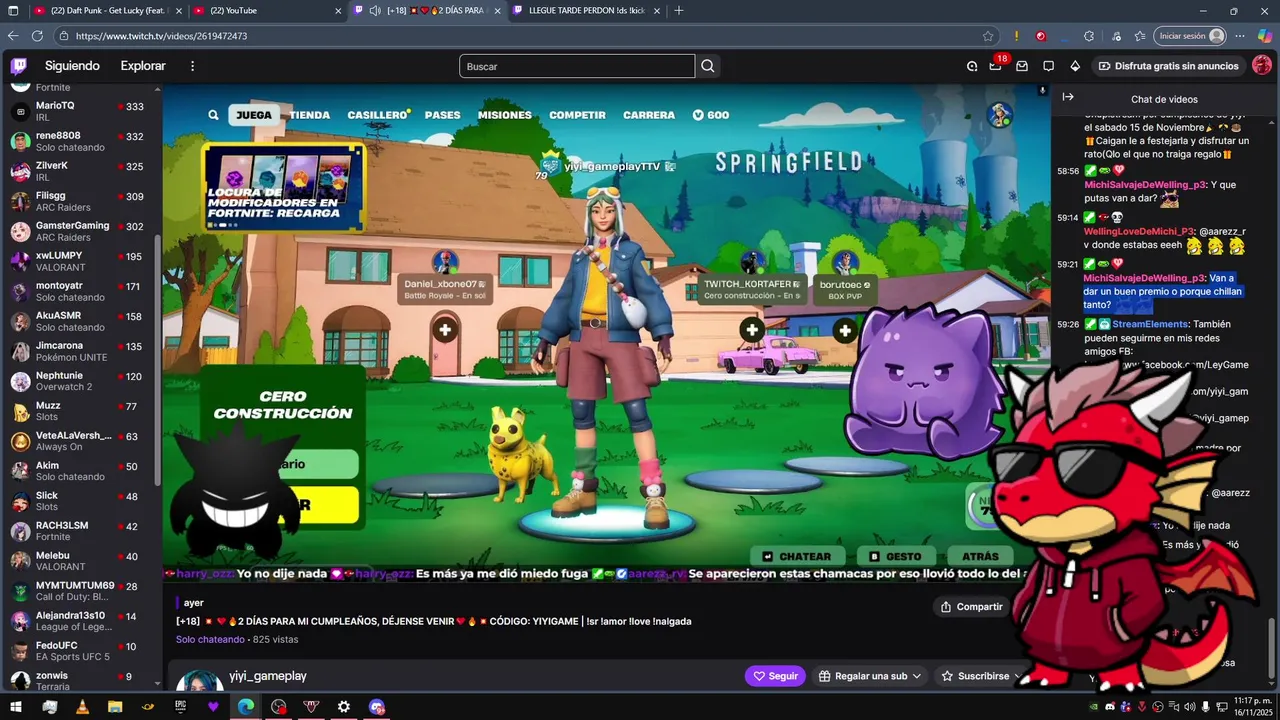Image resolution: width=1280 pixels, height=720 pixels.
Task: Open the Twitch home logo
Action: click(x=19, y=66)
